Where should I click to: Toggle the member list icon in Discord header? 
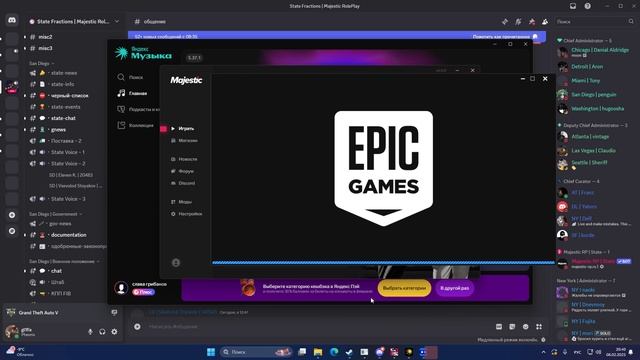(x=545, y=22)
